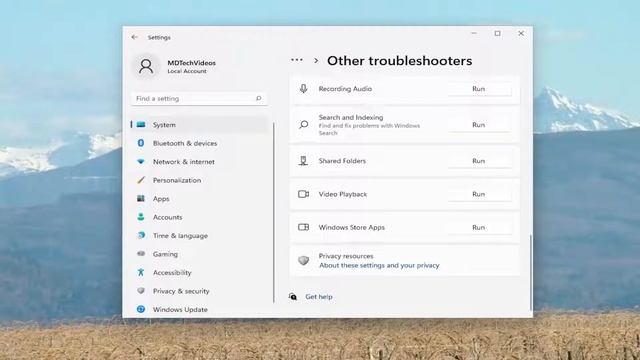The height and width of the screenshot is (360, 640).
Task: Click the Recording Audio label
Action: [345, 89]
